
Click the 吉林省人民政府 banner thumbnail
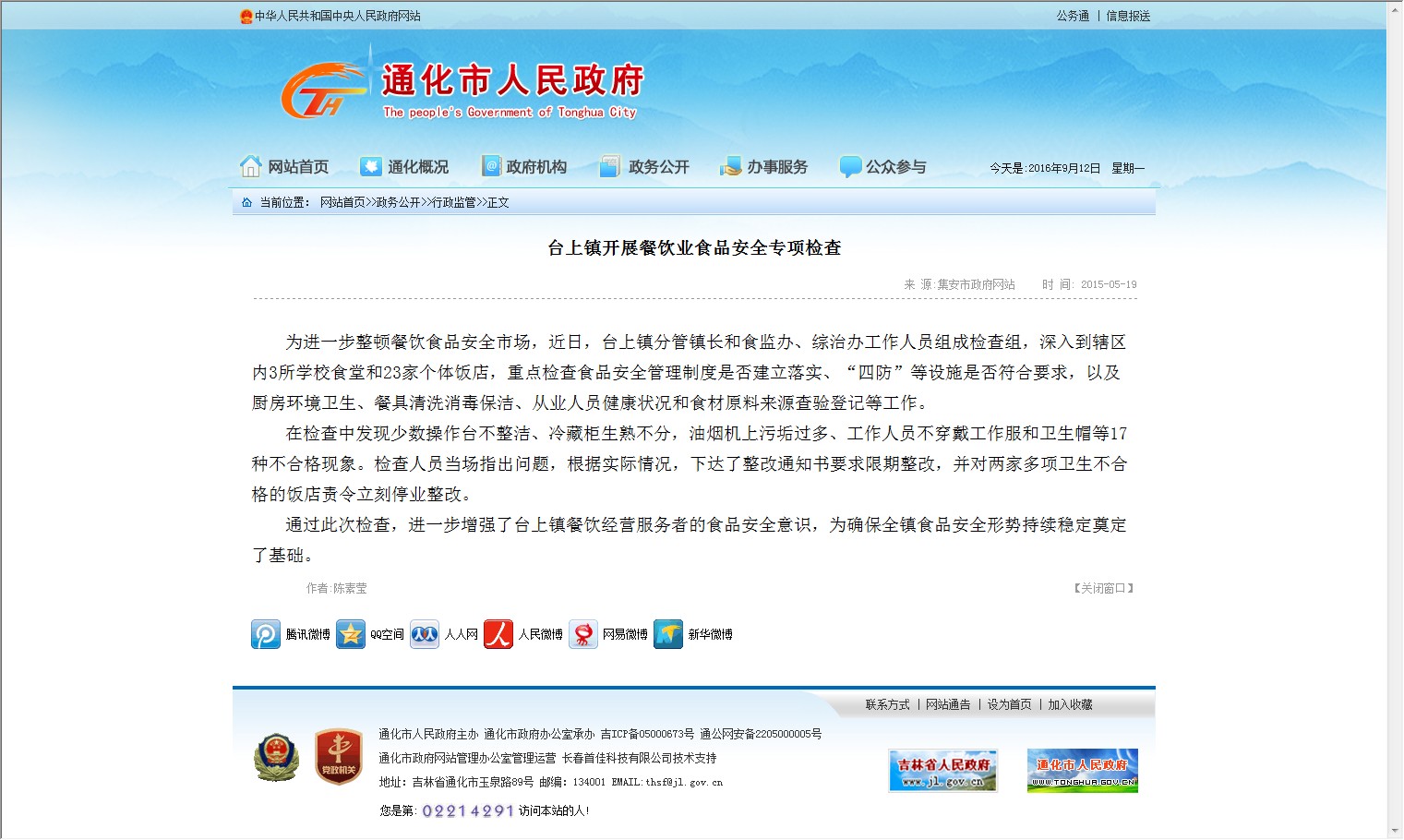pyautogui.click(x=942, y=770)
